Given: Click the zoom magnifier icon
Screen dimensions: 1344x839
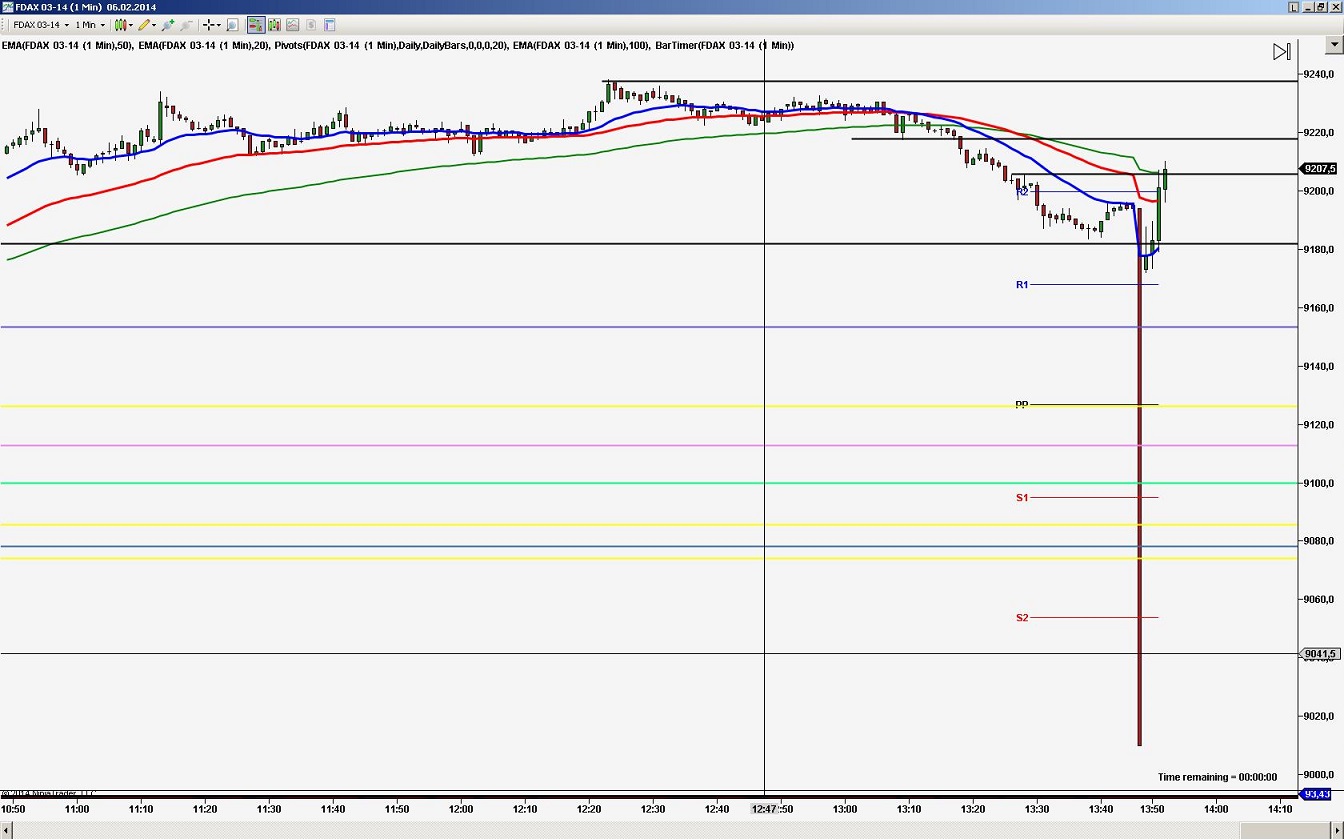Looking at the screenshot, I should 232,24.
